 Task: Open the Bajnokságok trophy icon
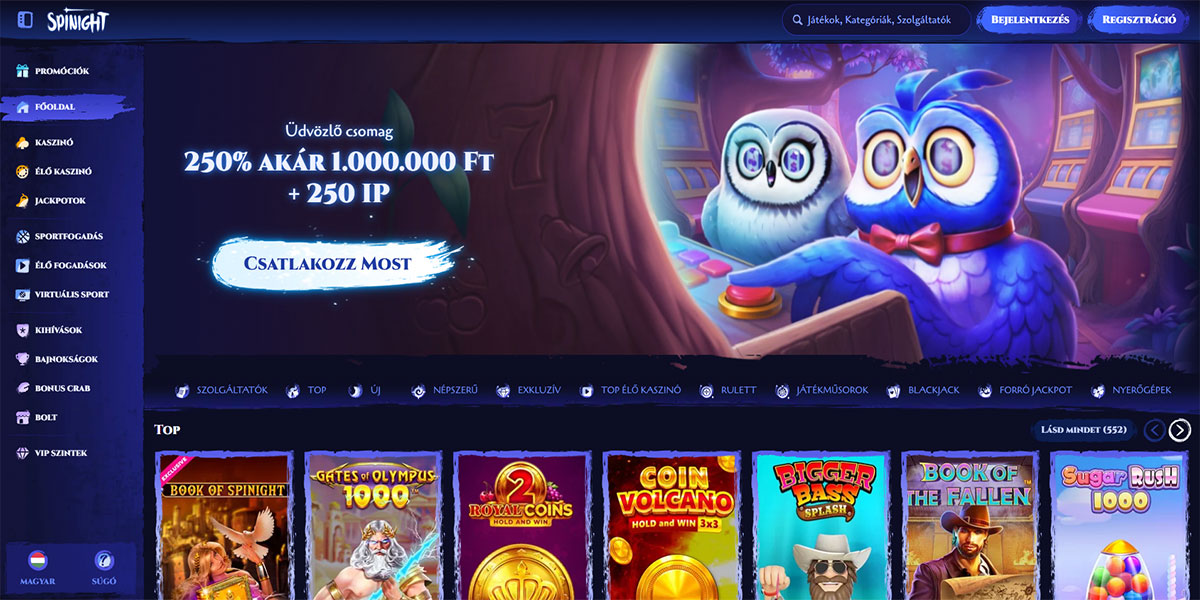[23, 359]
